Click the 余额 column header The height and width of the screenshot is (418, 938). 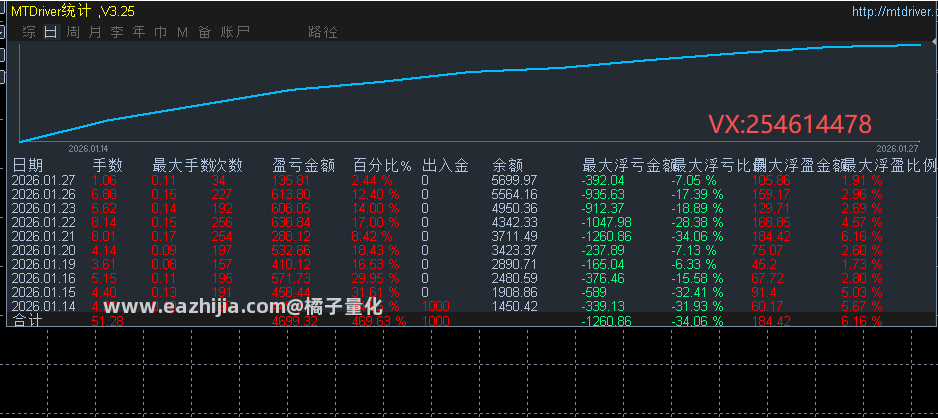coord(508,165)
